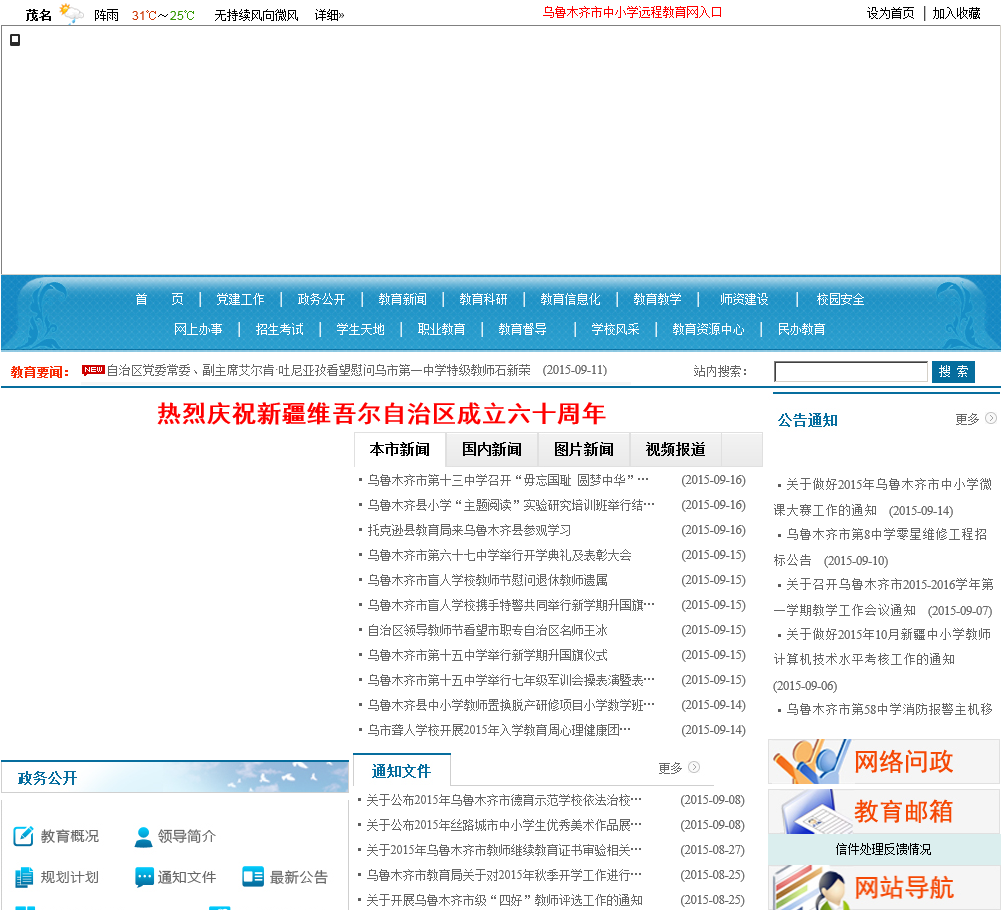The width and height of the screenshot is (1001, 910).
Task: Open 学校风采 in the navigation bar
Action: [615, 329]
